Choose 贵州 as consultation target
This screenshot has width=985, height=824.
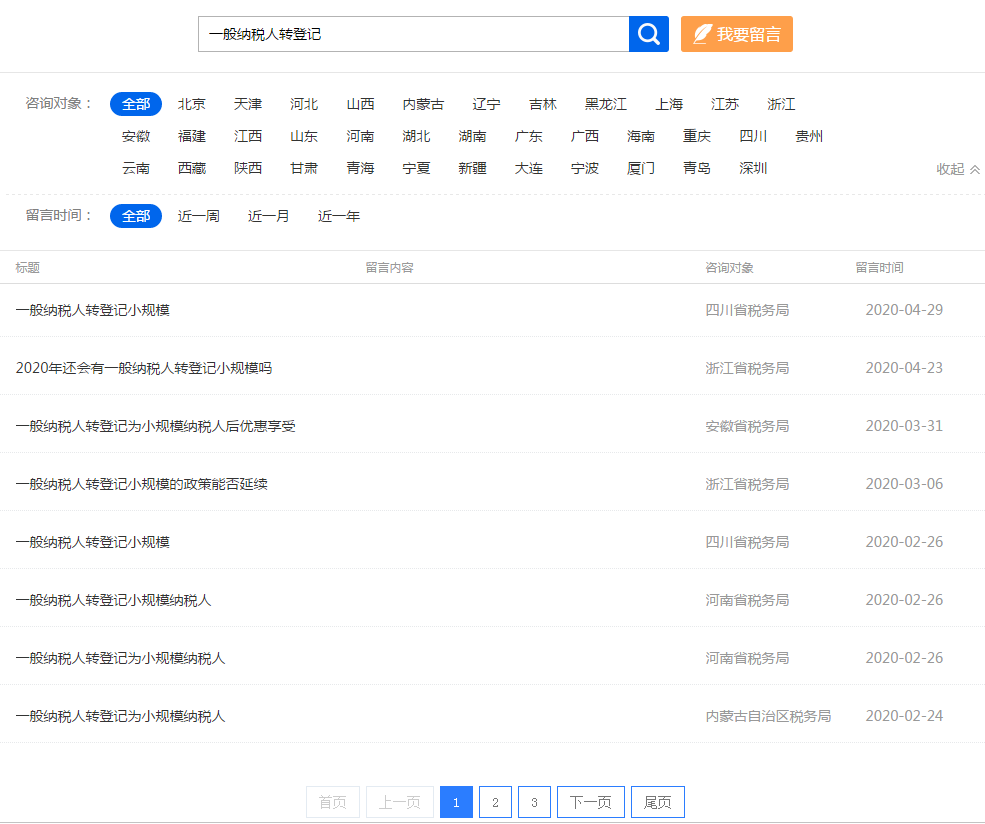tap(809, 136)
